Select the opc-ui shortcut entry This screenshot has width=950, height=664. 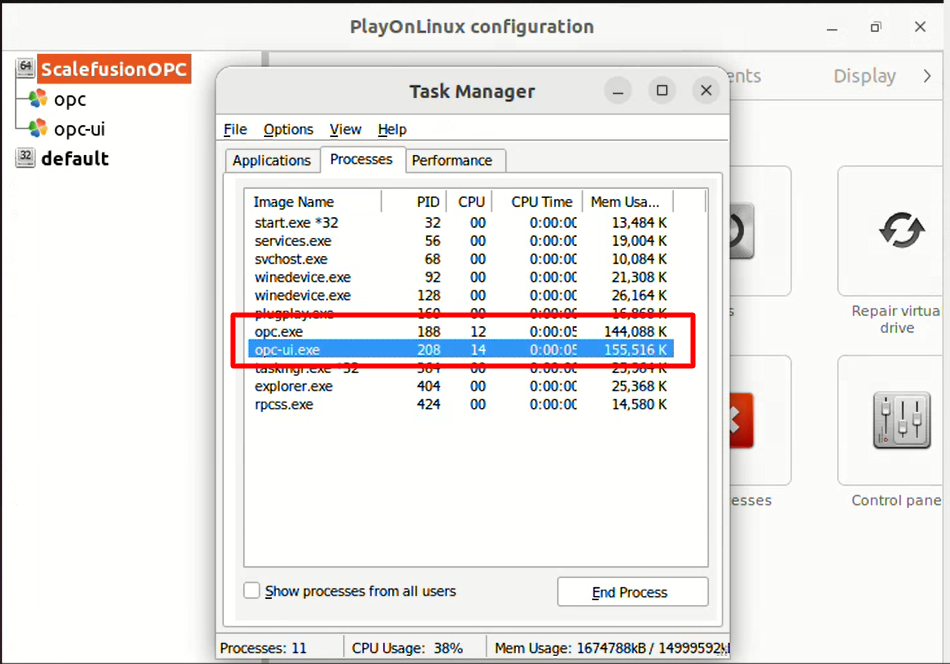point(79,128)
